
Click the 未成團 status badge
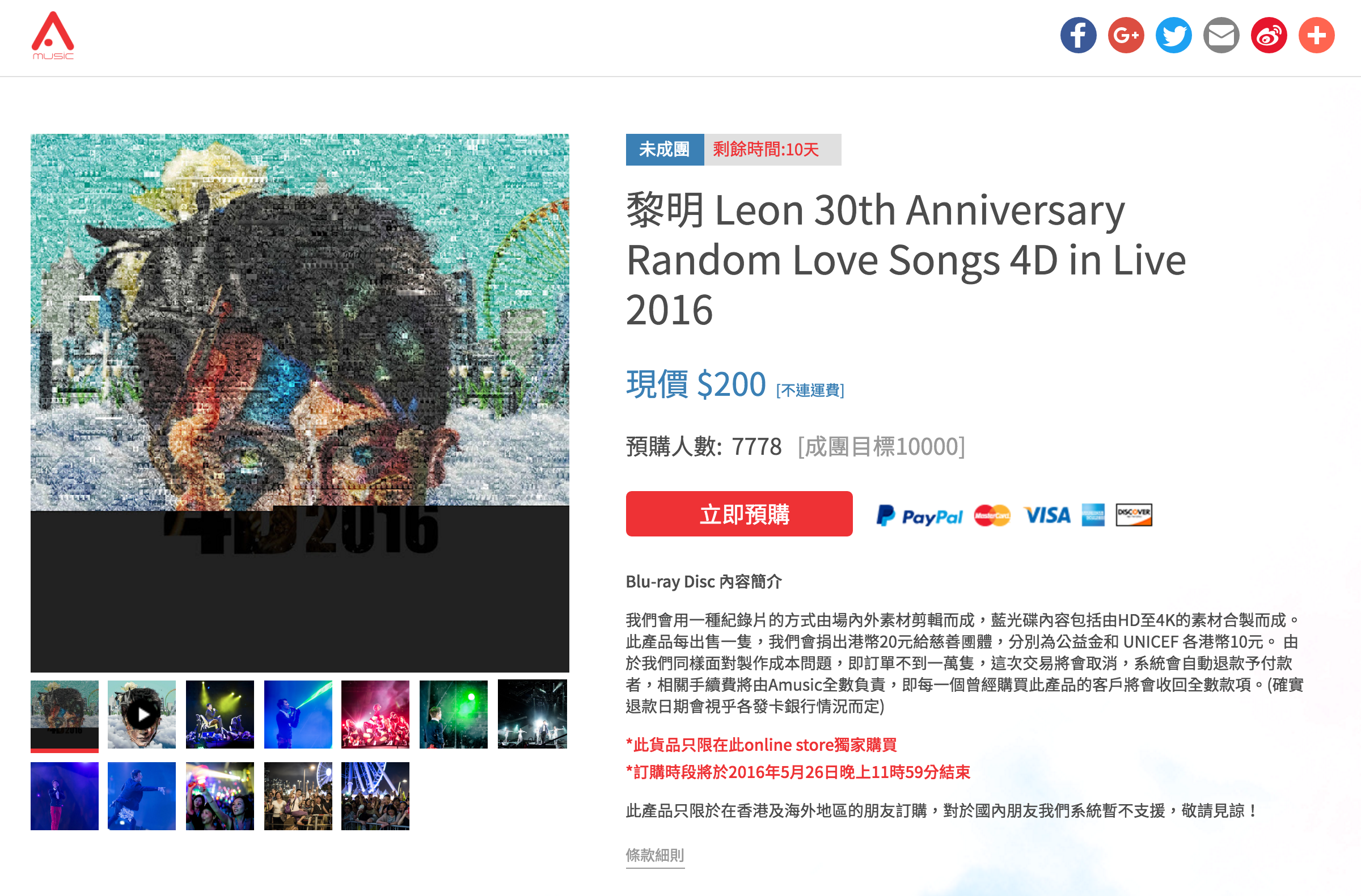click(x=665, y=150)
